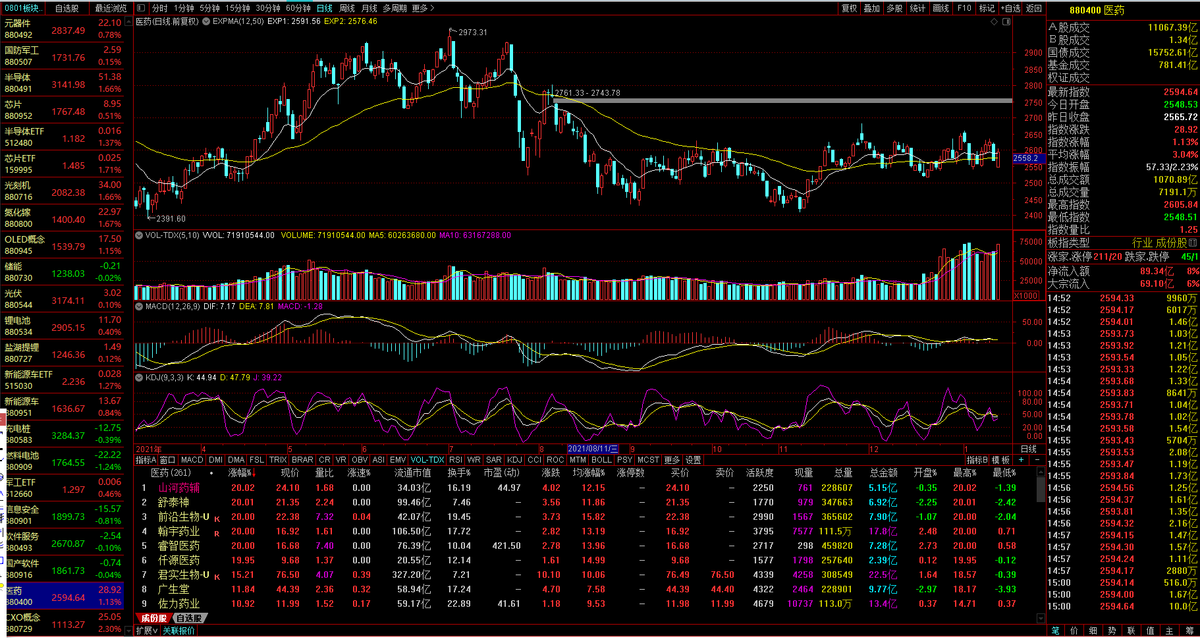Switch to the 成份股 bottom tab

pyautogui.click(x=154, y=619)
